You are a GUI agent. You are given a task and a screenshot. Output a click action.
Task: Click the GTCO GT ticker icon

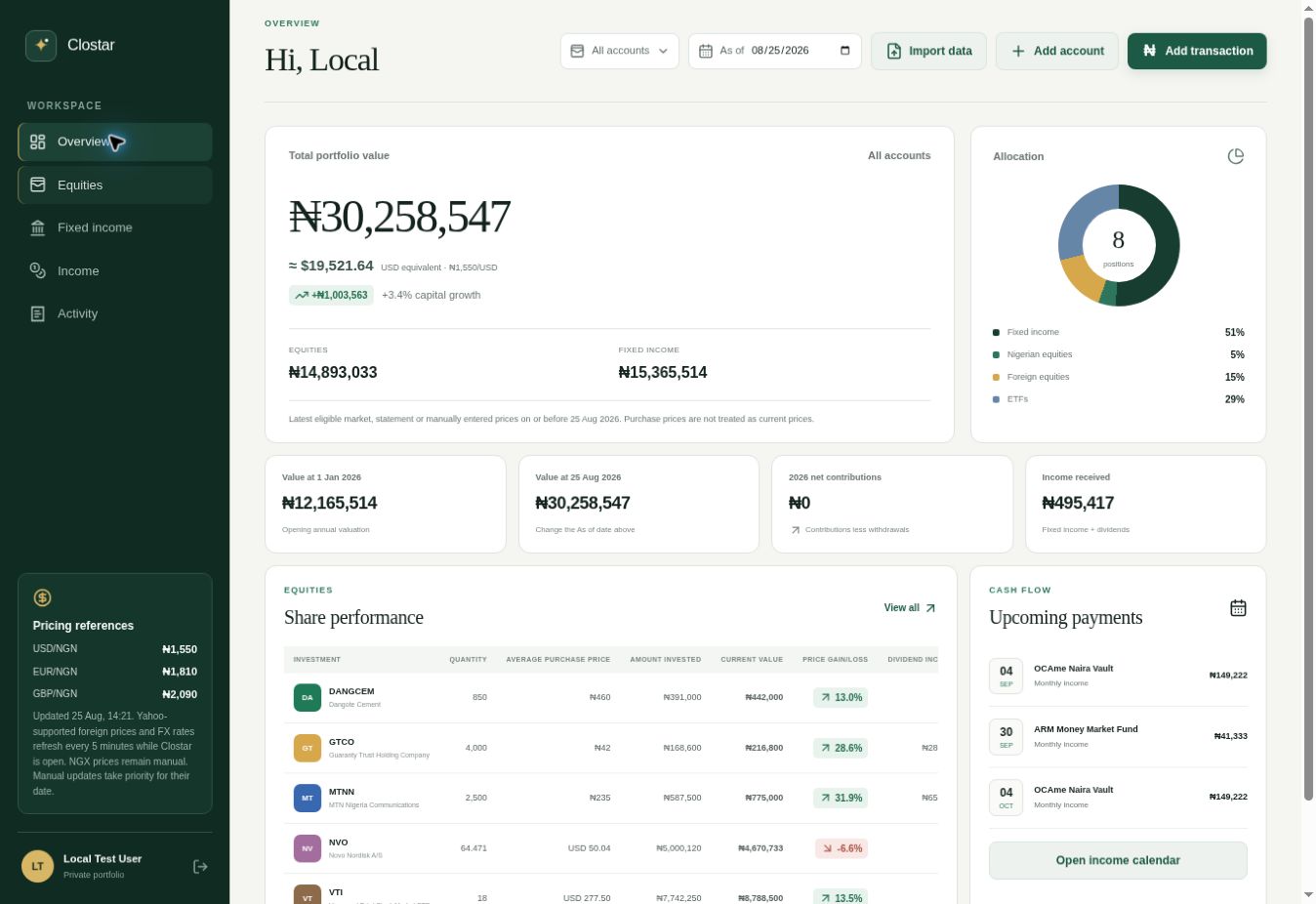(308, 748)
